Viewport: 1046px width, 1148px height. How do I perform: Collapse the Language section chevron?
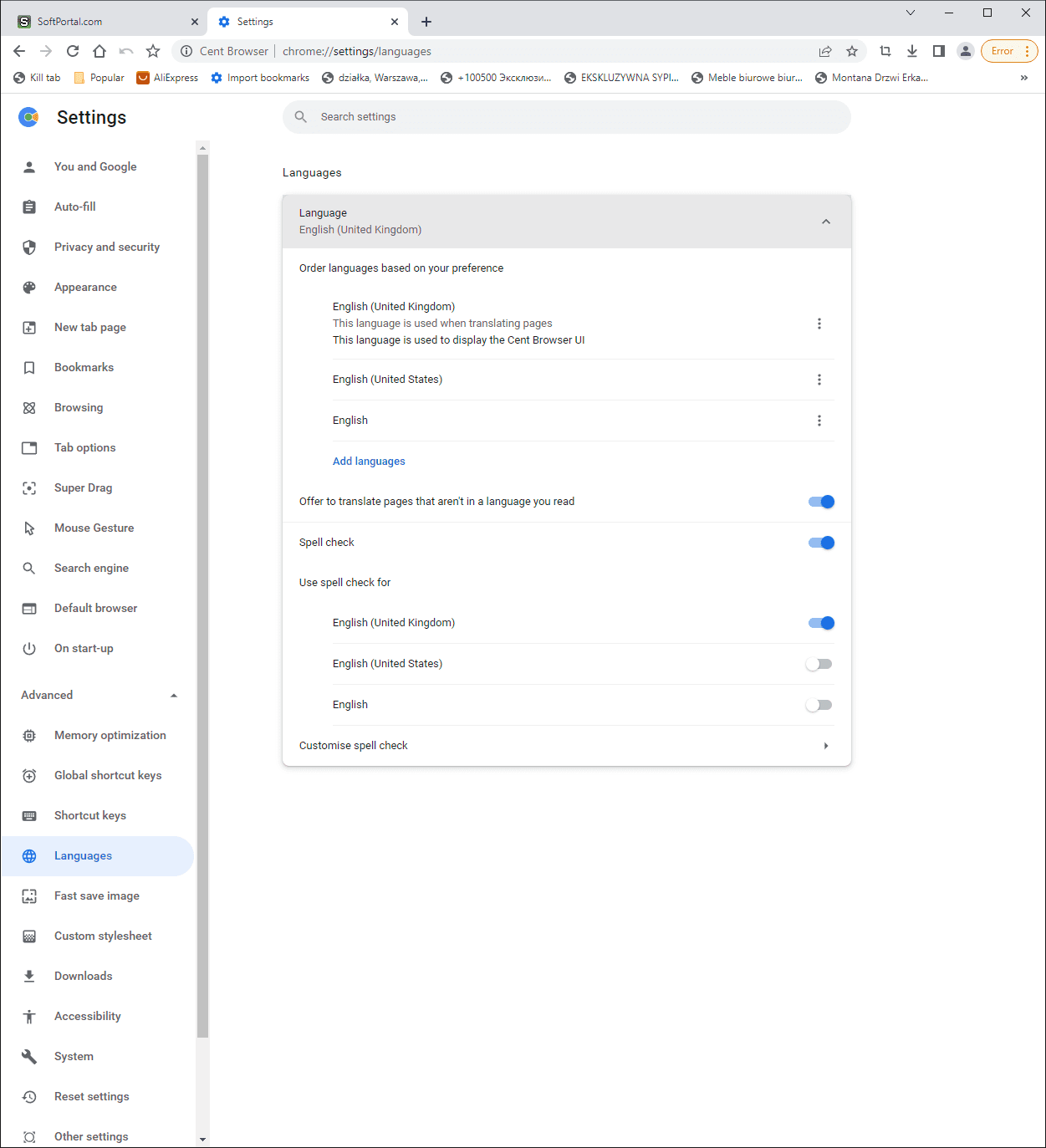click(826, 222)
